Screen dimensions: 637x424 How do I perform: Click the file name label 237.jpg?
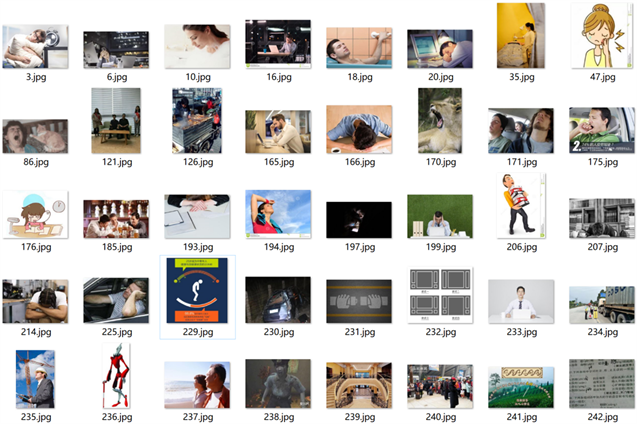(x=198, y=417)
